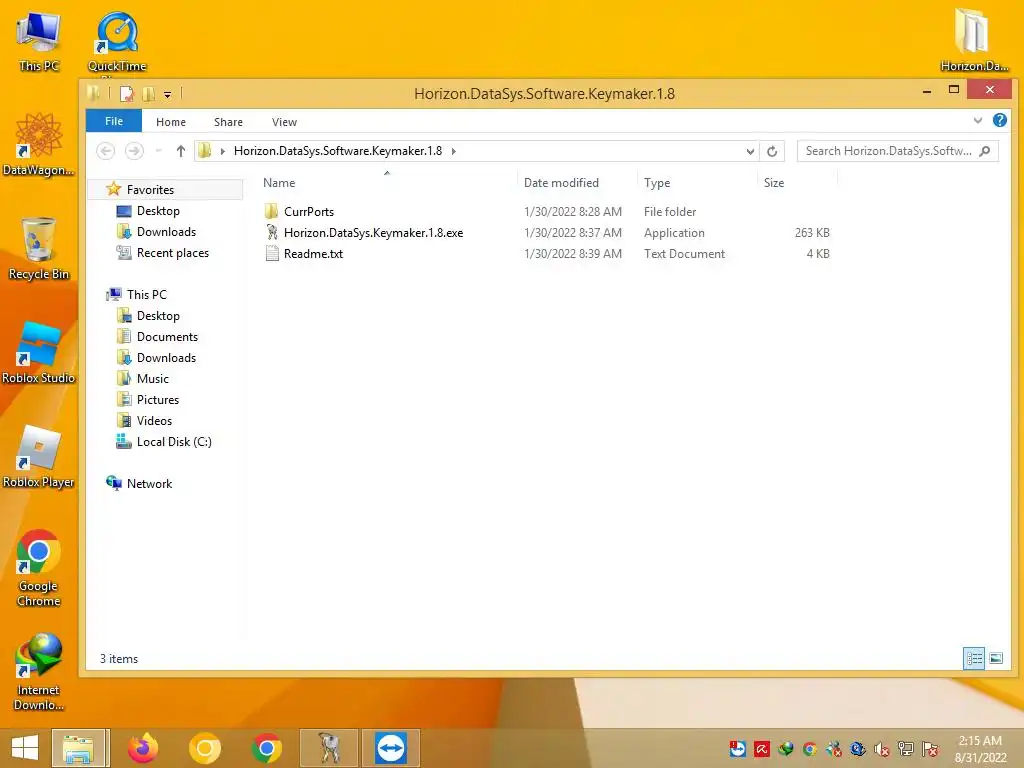Open the recent locations dropdown arrow
Image resolution: width=1024 pixels, height=768 pixels.
point(159,151)
